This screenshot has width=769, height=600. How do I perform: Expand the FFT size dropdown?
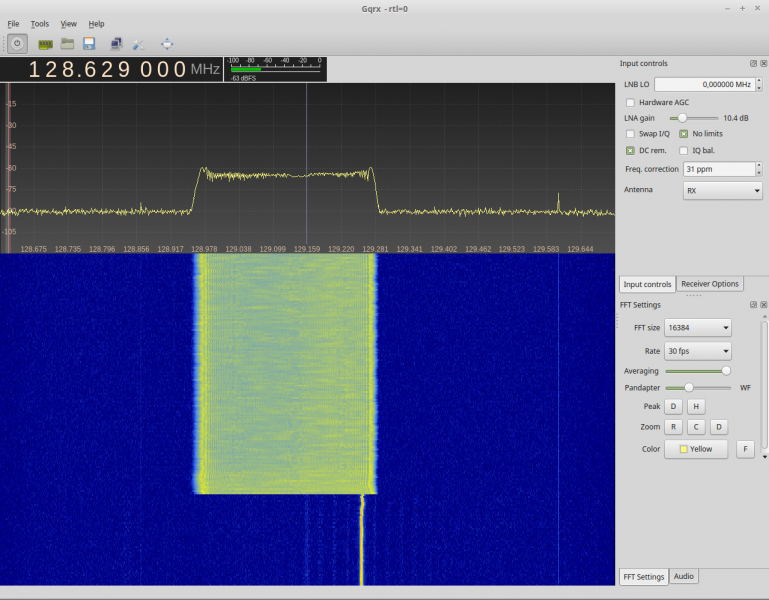[697, 328]
